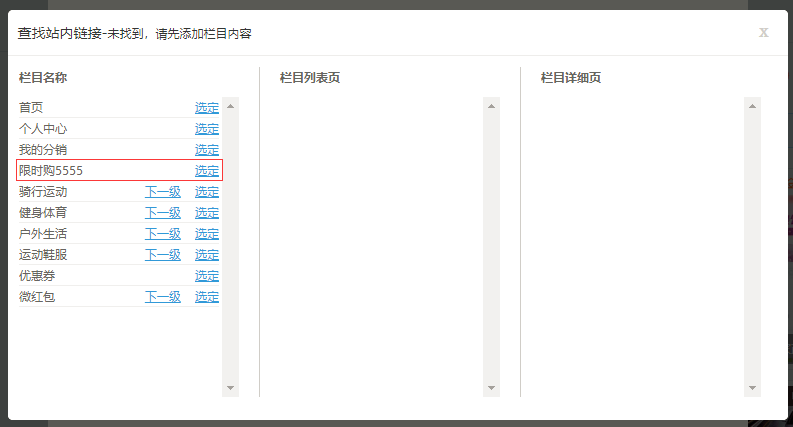Click 选定 next to 个人中心
Viewport: 793px width, 427px height.
click(x=207, y=129)
